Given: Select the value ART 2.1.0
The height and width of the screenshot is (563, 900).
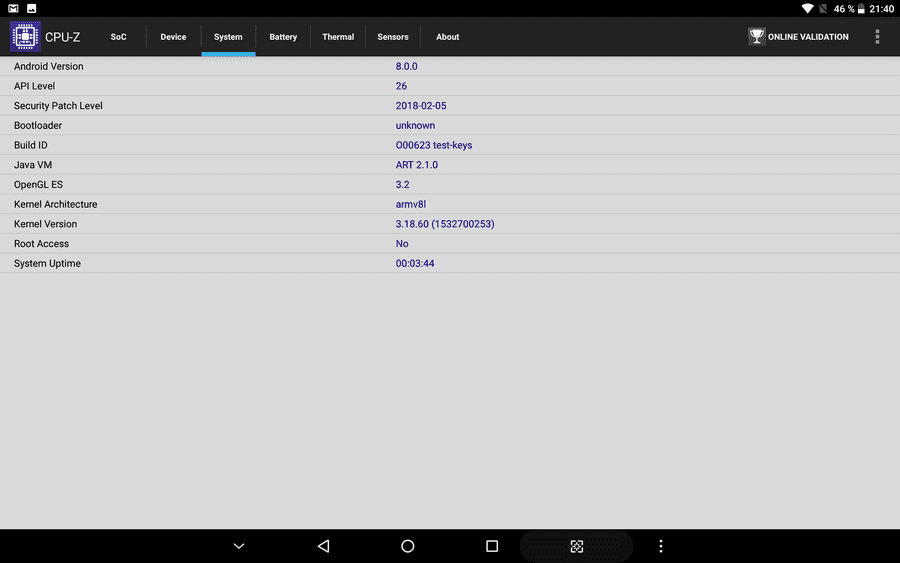Looking at the screenshot, I should click(417, 165).
